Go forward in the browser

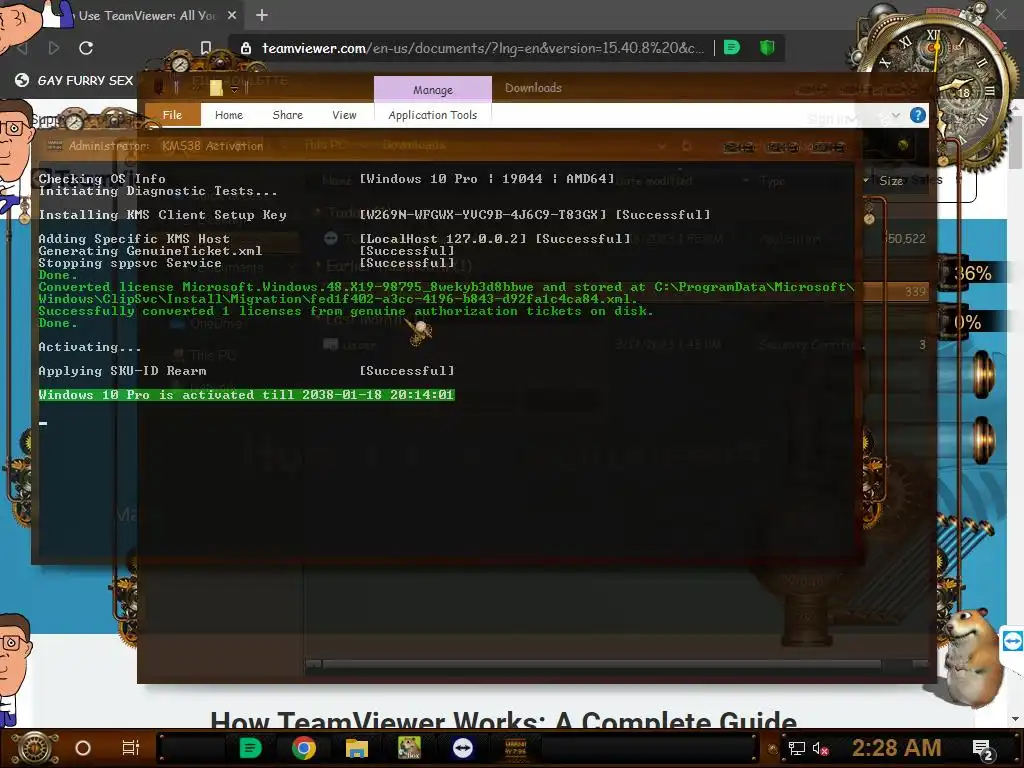pos(54,48)
